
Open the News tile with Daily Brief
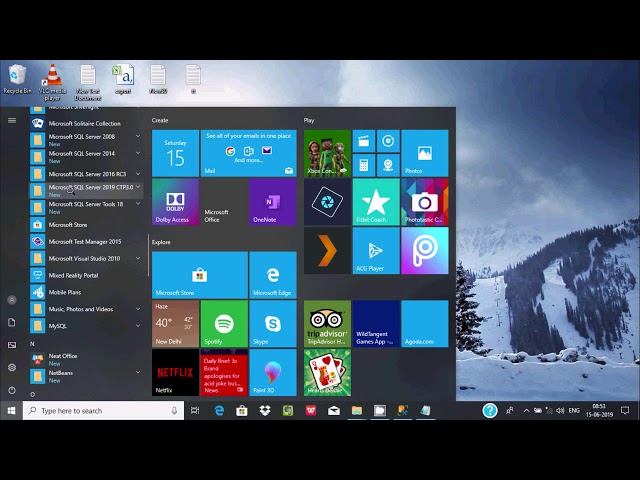[224, 372]
